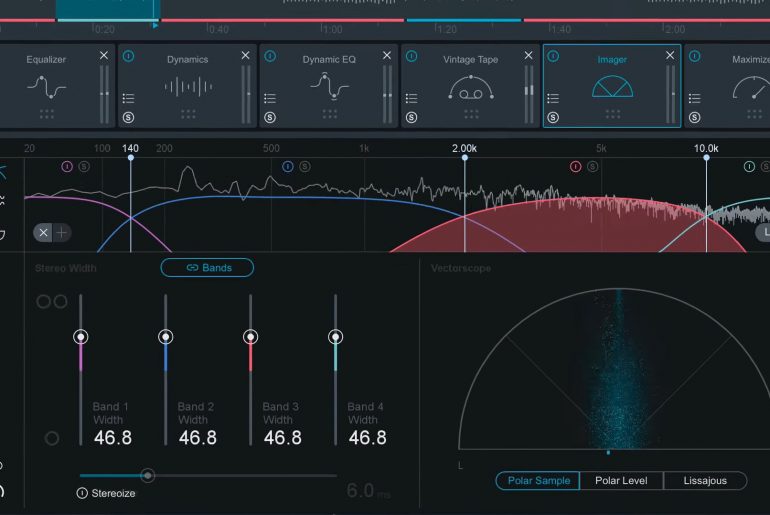770x515 pixels.
Task: Select the Dynamic EQ module
Action: coord(329,87)
